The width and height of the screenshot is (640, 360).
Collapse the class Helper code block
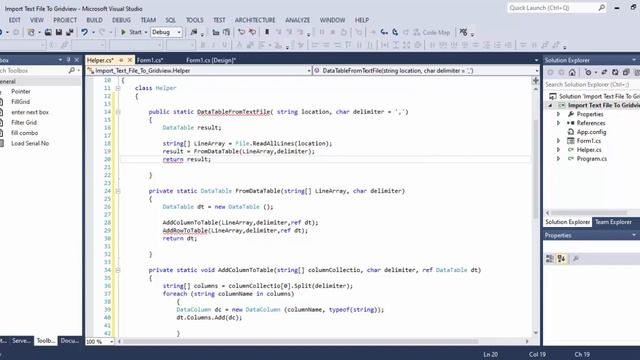click(118, 88)
